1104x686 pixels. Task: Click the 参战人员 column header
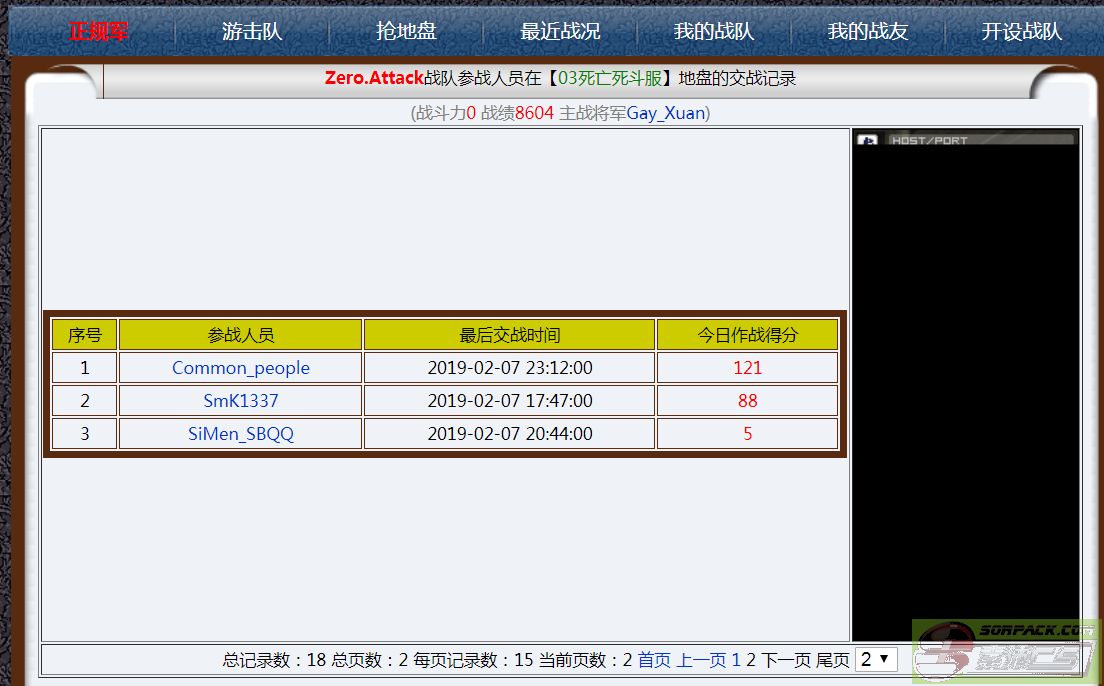[x=241, y=335]
